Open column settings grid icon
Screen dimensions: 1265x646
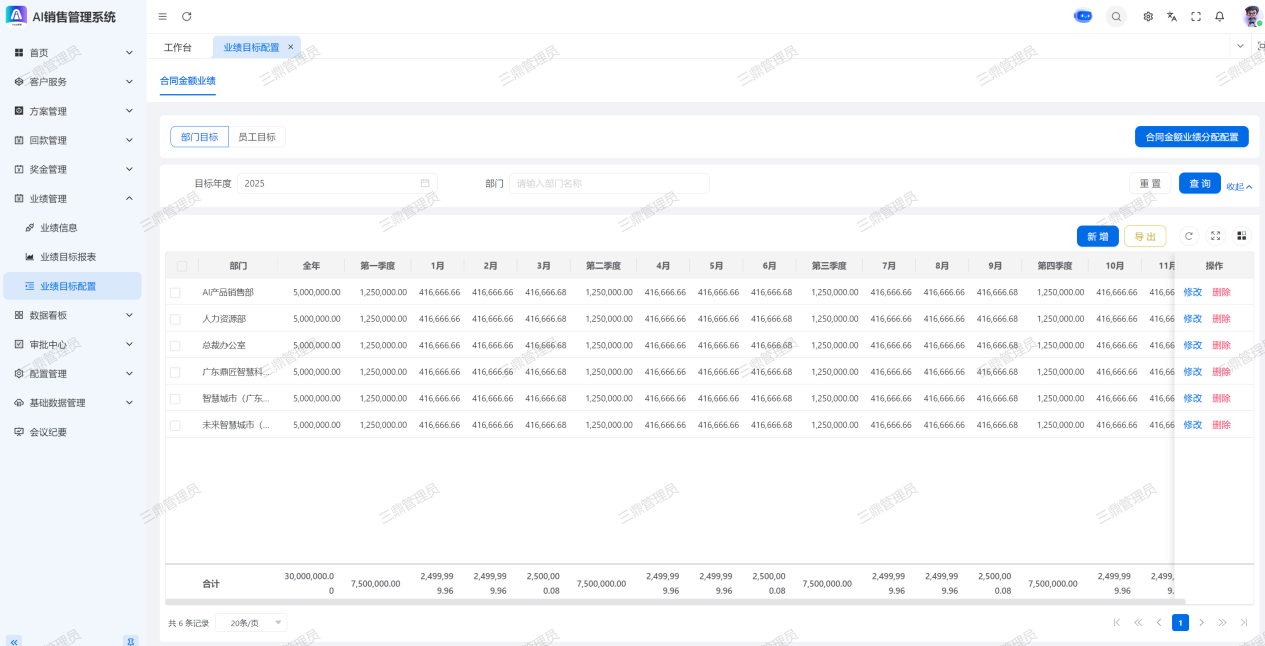[1242, 236]
